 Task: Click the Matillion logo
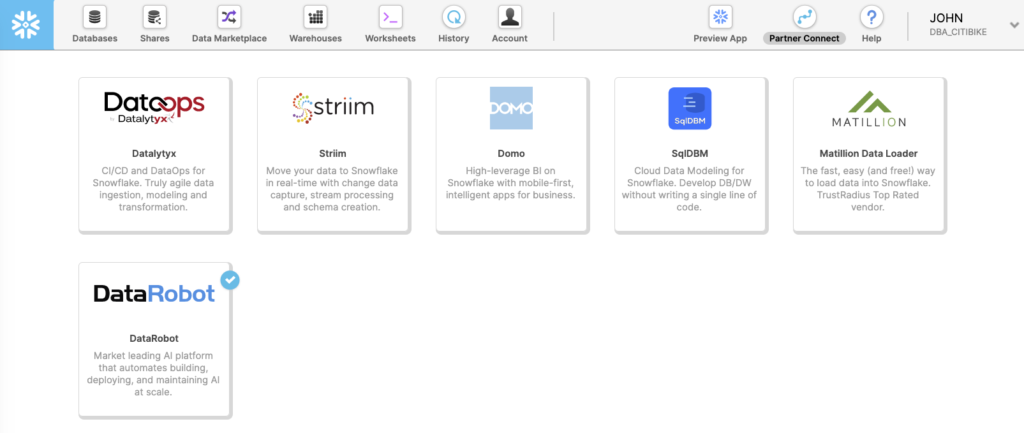[x=869, y=108]
